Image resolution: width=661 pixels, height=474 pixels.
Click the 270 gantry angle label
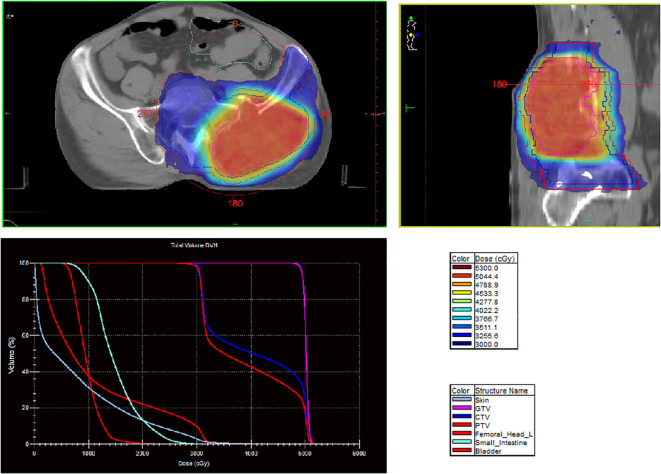tap(145, 115)
